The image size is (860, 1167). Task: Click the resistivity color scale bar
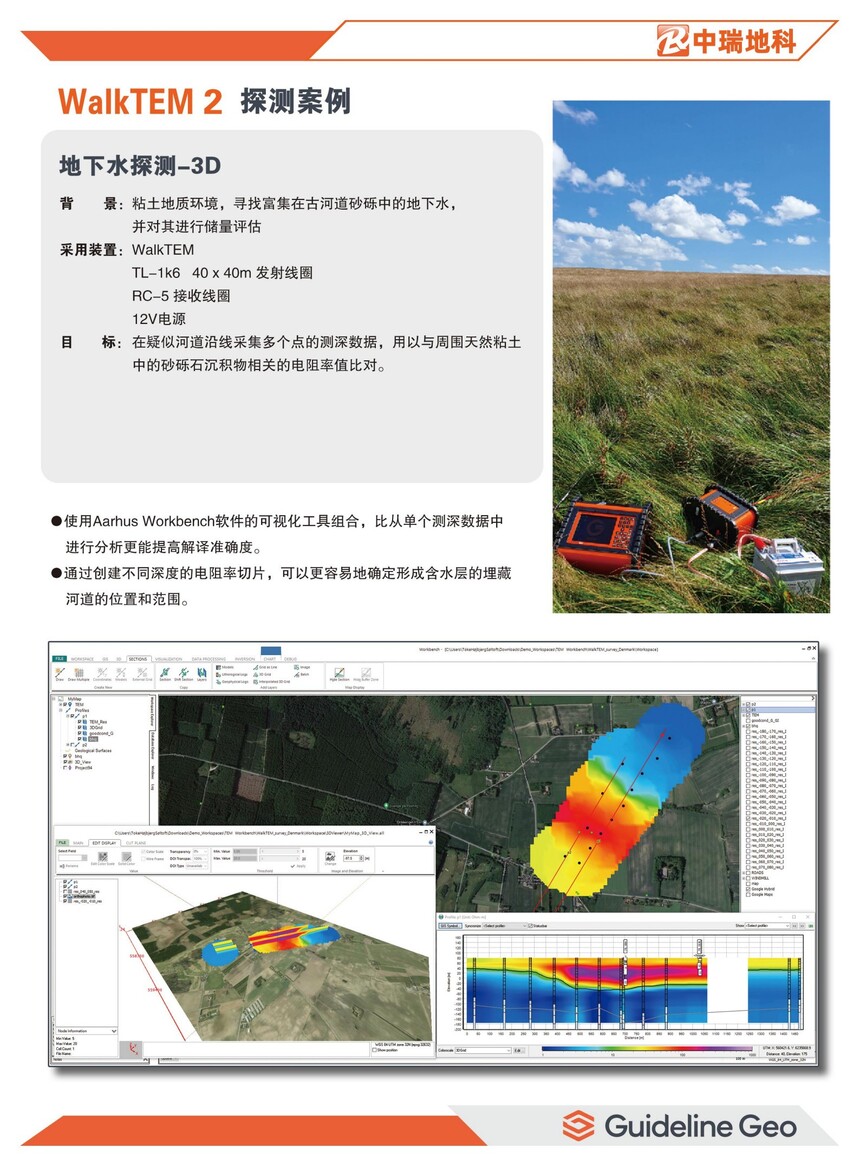(x=647, y=1049)
